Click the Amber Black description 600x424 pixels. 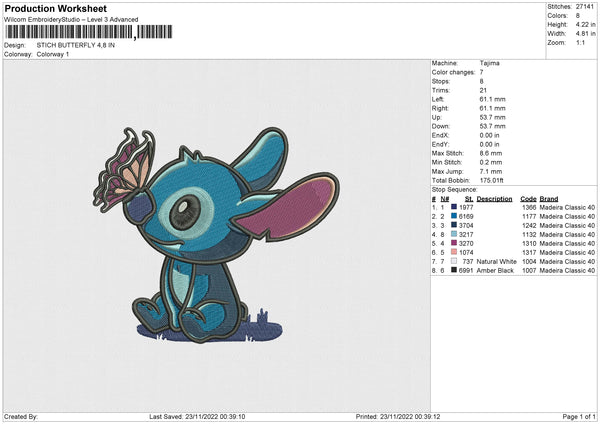tap(495, 271)
